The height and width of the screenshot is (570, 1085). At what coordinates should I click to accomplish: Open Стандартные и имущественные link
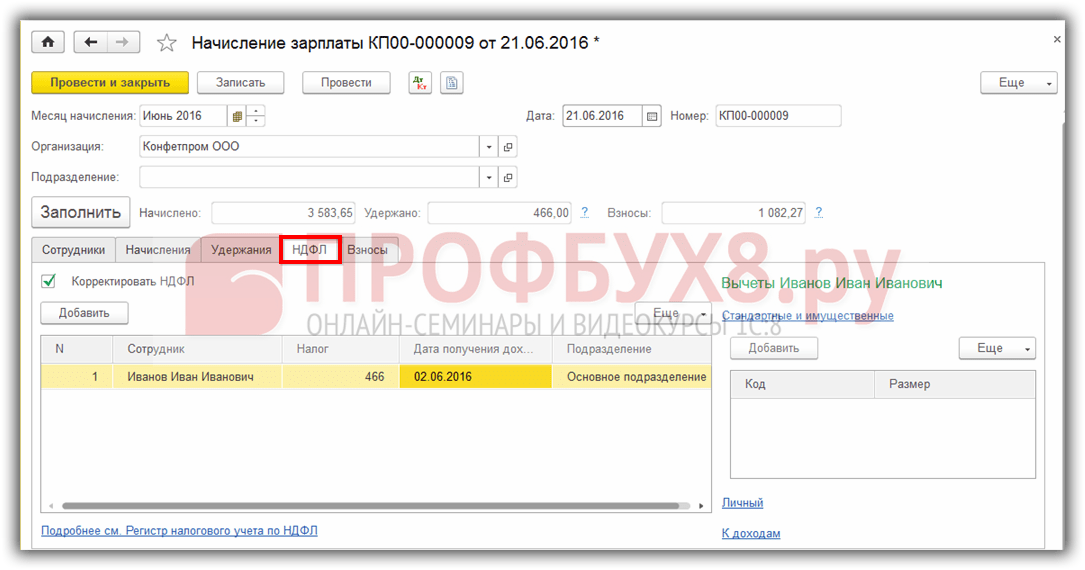point(808,315)
